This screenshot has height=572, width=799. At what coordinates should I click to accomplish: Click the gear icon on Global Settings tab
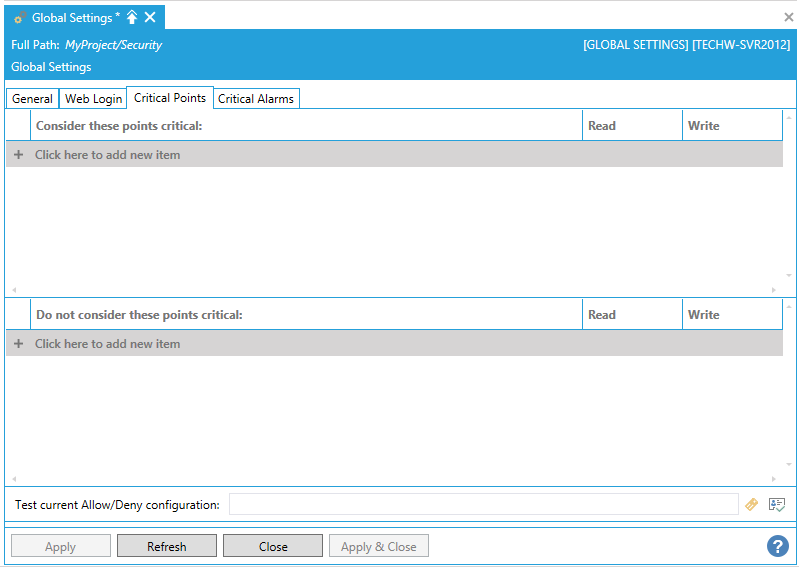pos(20,18)
